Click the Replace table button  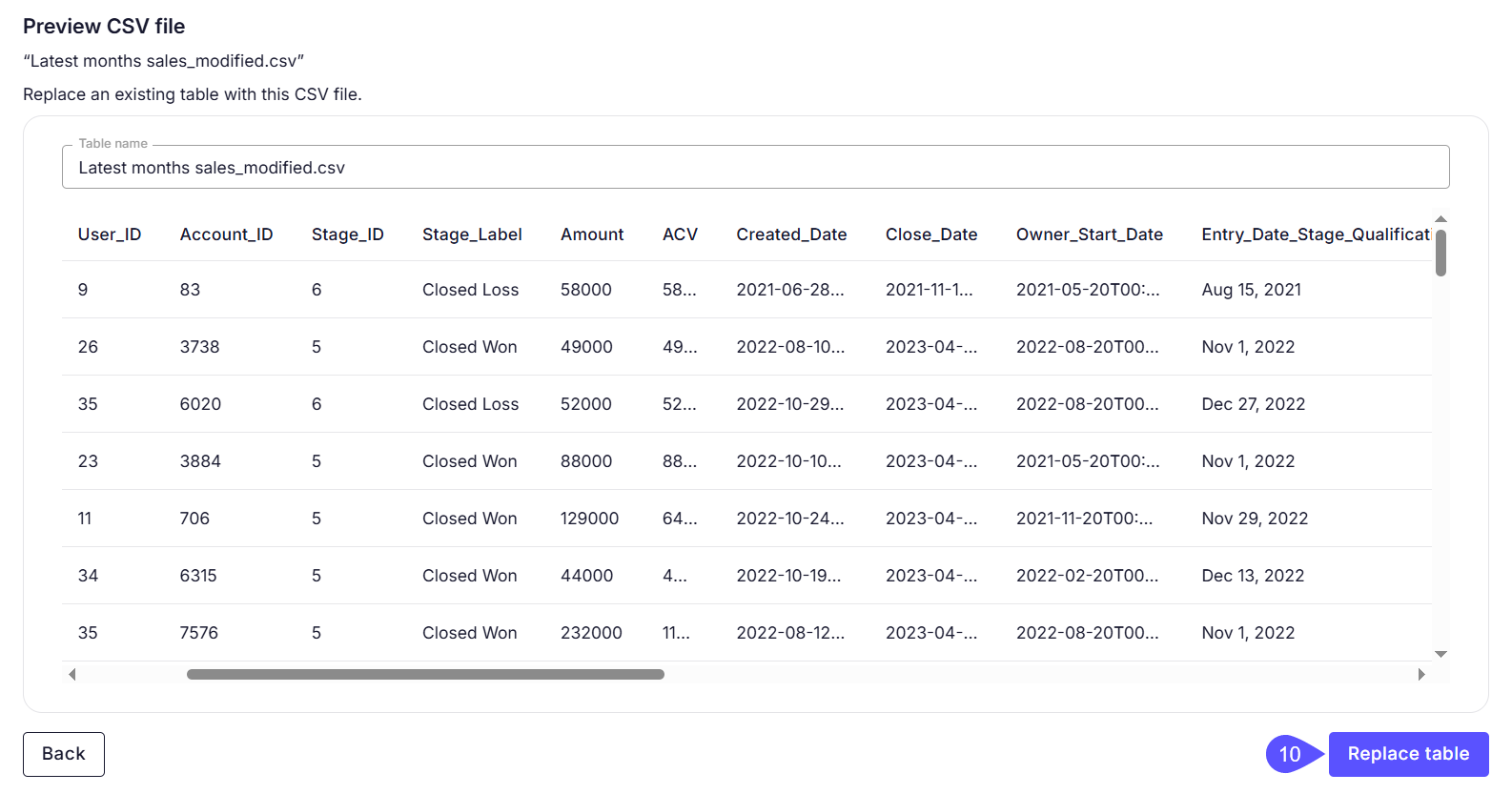click(1408, 754)
